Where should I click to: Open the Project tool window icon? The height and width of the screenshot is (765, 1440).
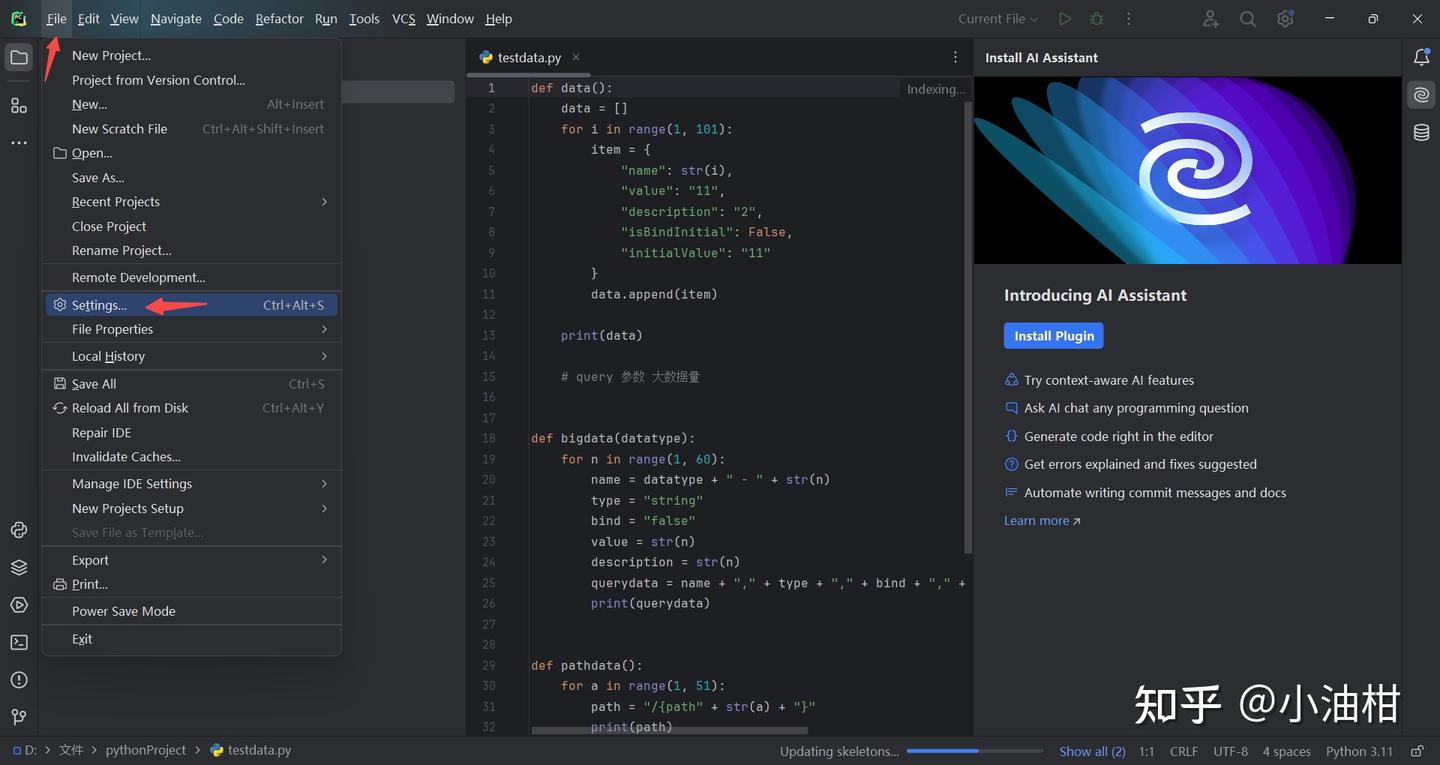tap(19, 58)
